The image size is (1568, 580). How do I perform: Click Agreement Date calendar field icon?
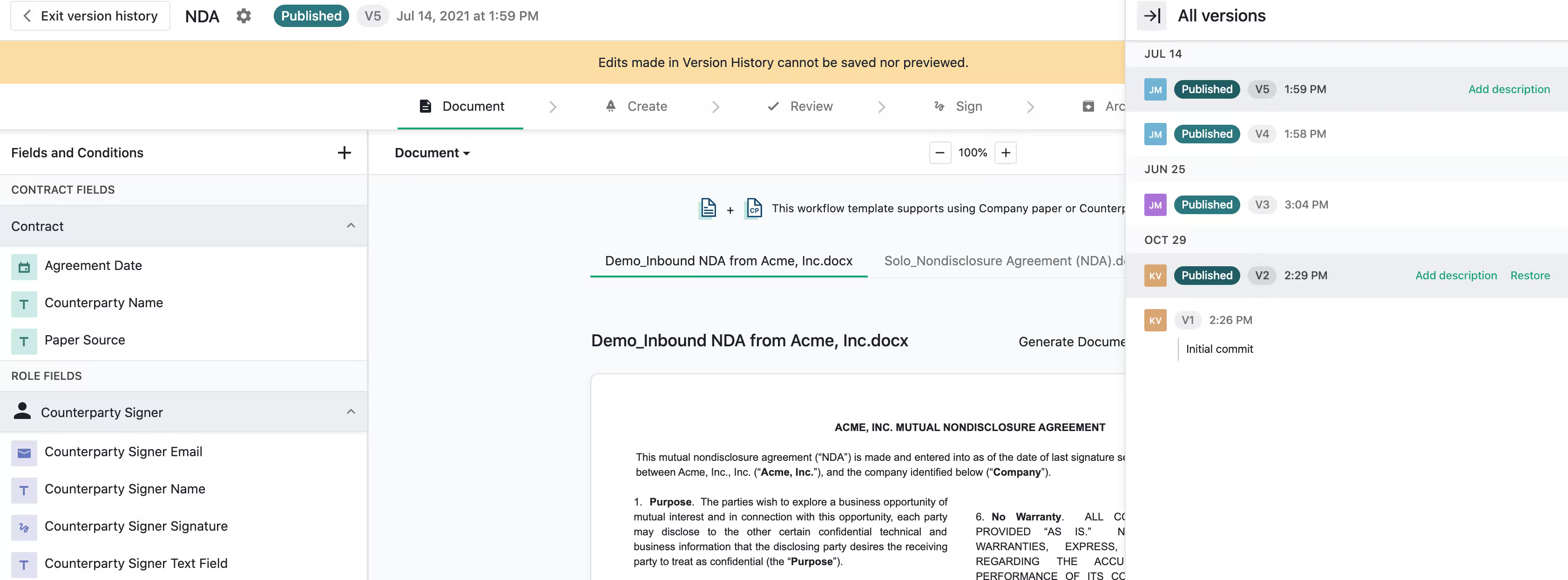24,267
